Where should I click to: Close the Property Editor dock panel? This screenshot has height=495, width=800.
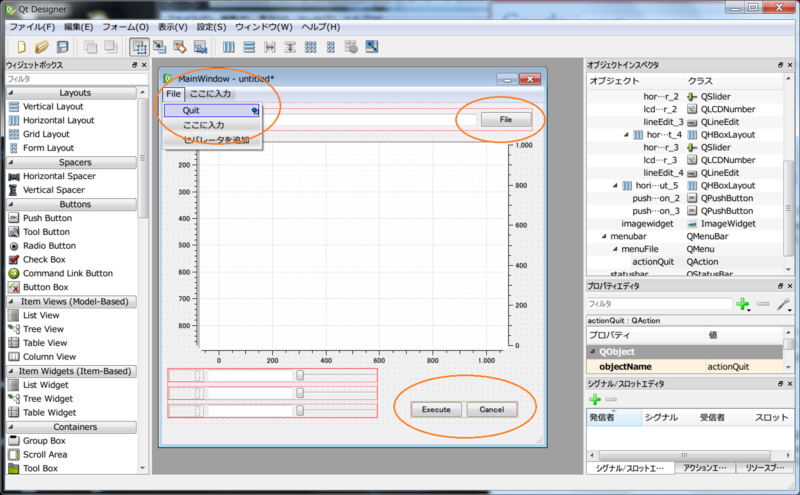coord(790,286)
